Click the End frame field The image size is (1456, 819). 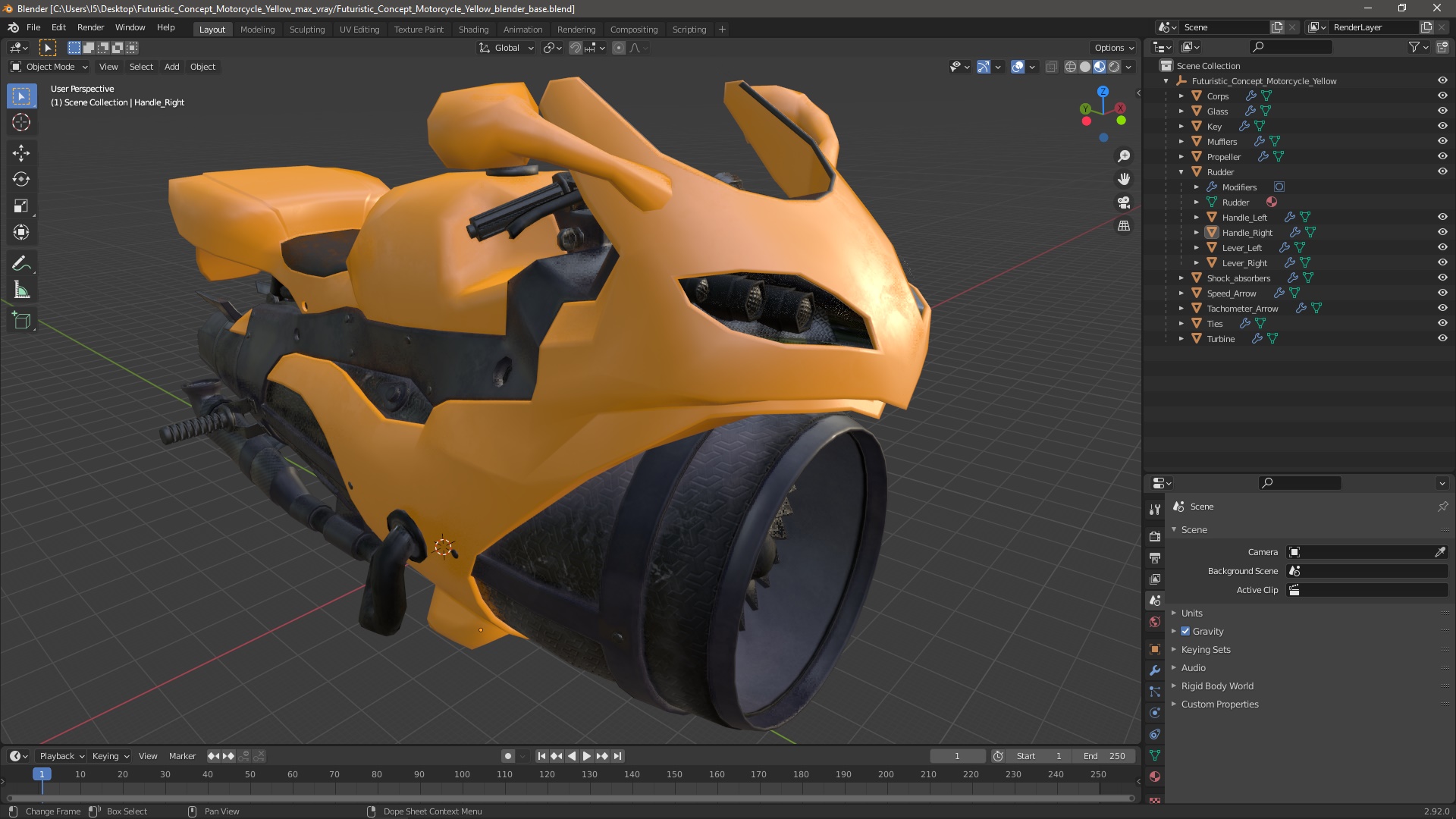(1104, 756)
